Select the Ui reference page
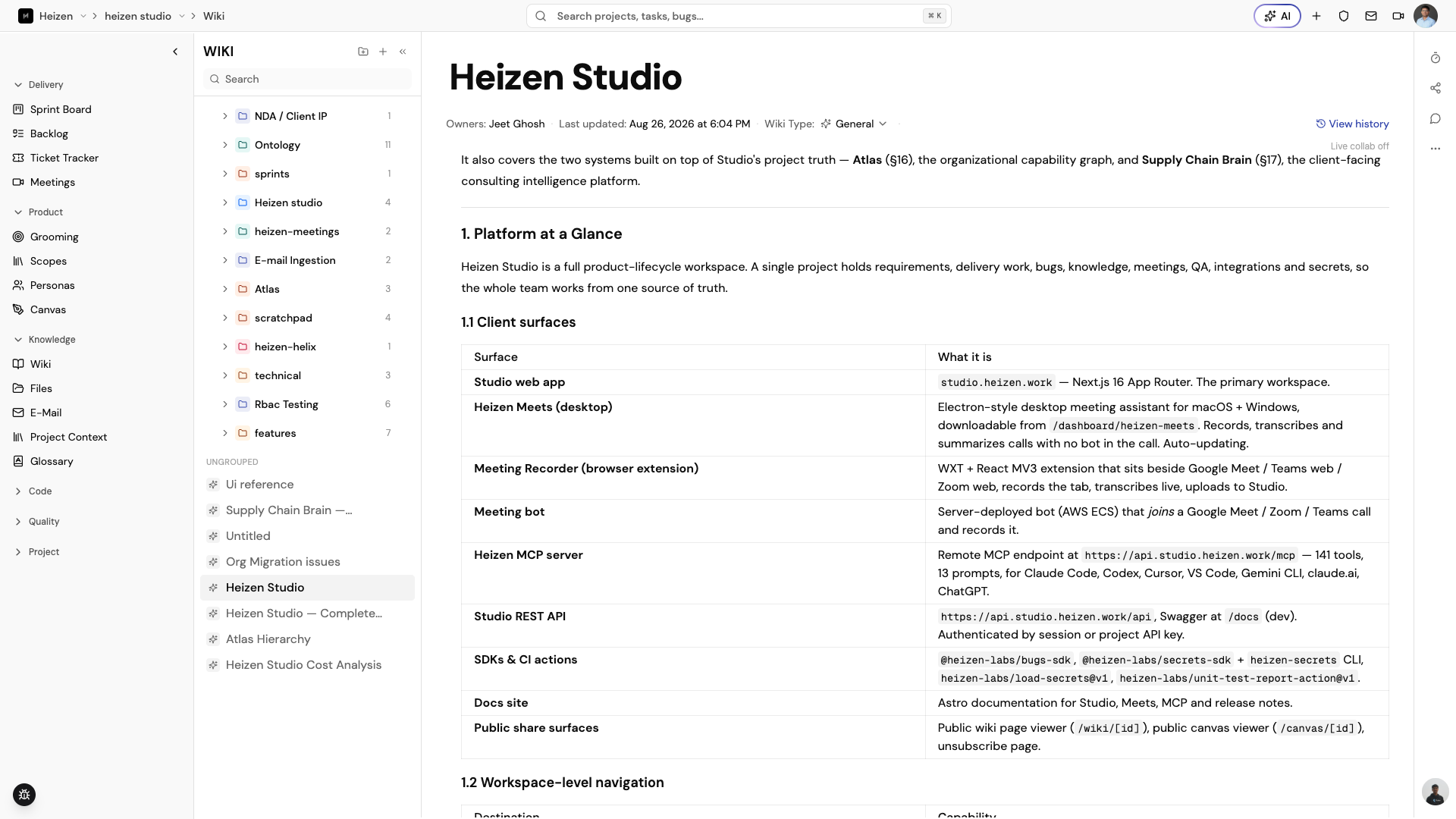Viewport: 1456px width, 819px height. point(259,485)
